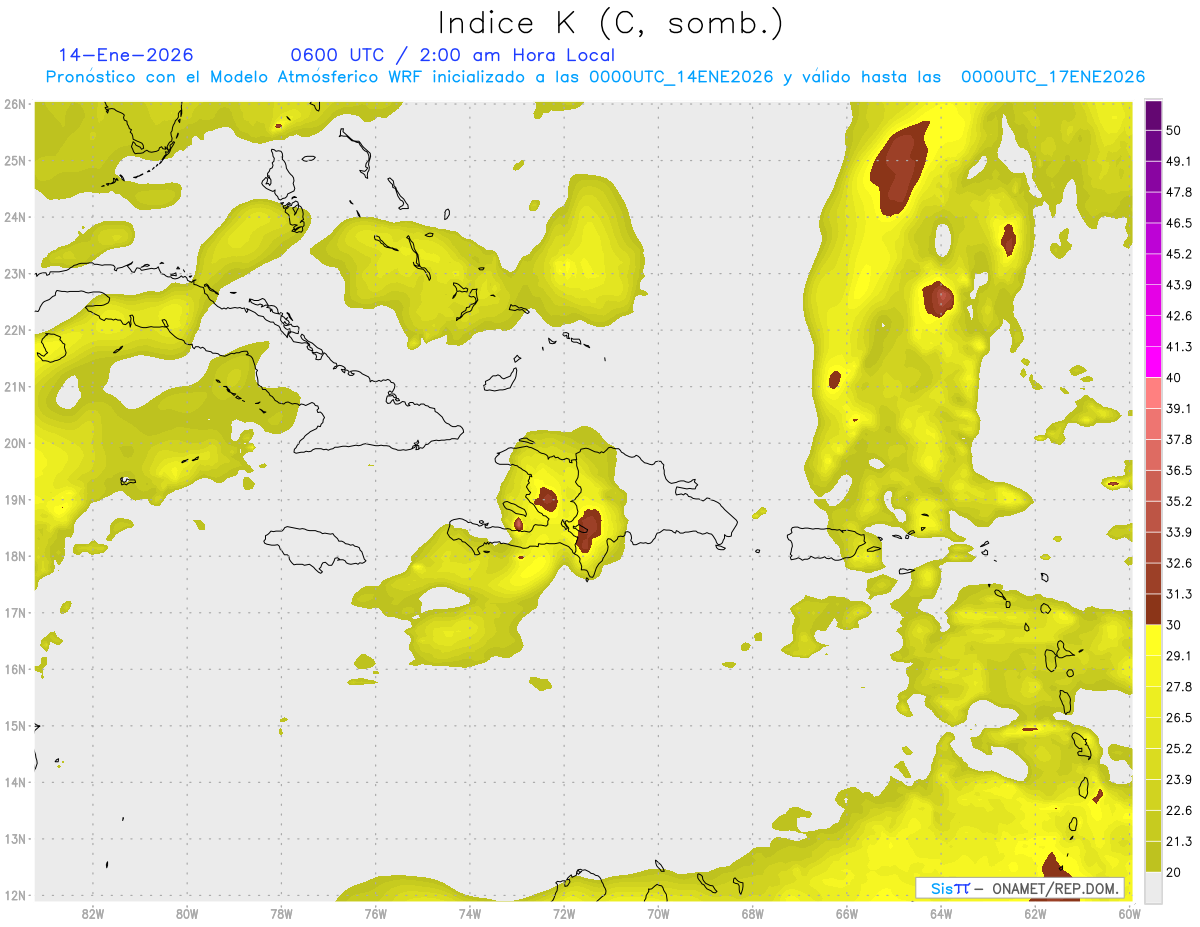1200x927 pixels.
Task: Click the 18N latitude label
Action: 14,556
